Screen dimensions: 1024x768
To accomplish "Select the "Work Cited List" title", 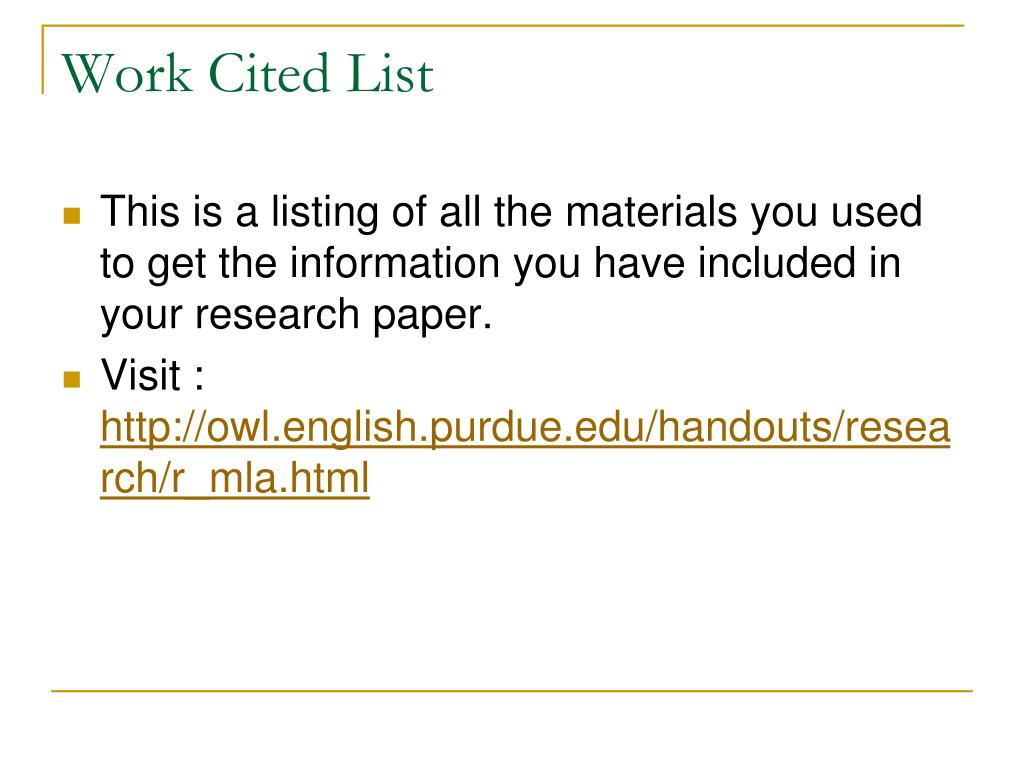I will pos(248,73).
